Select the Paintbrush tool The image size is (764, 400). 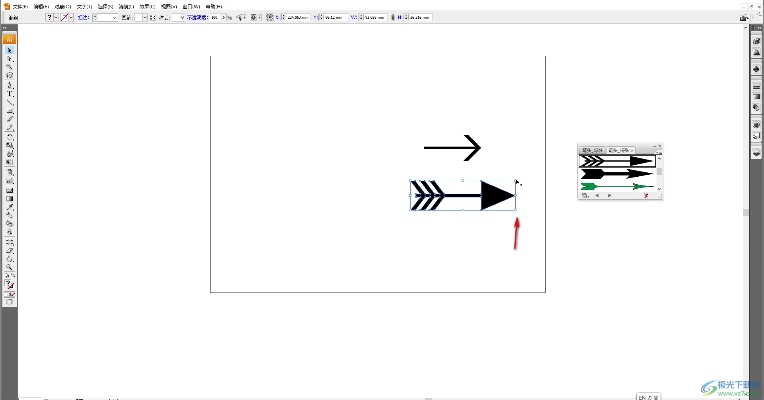[9, 119]
